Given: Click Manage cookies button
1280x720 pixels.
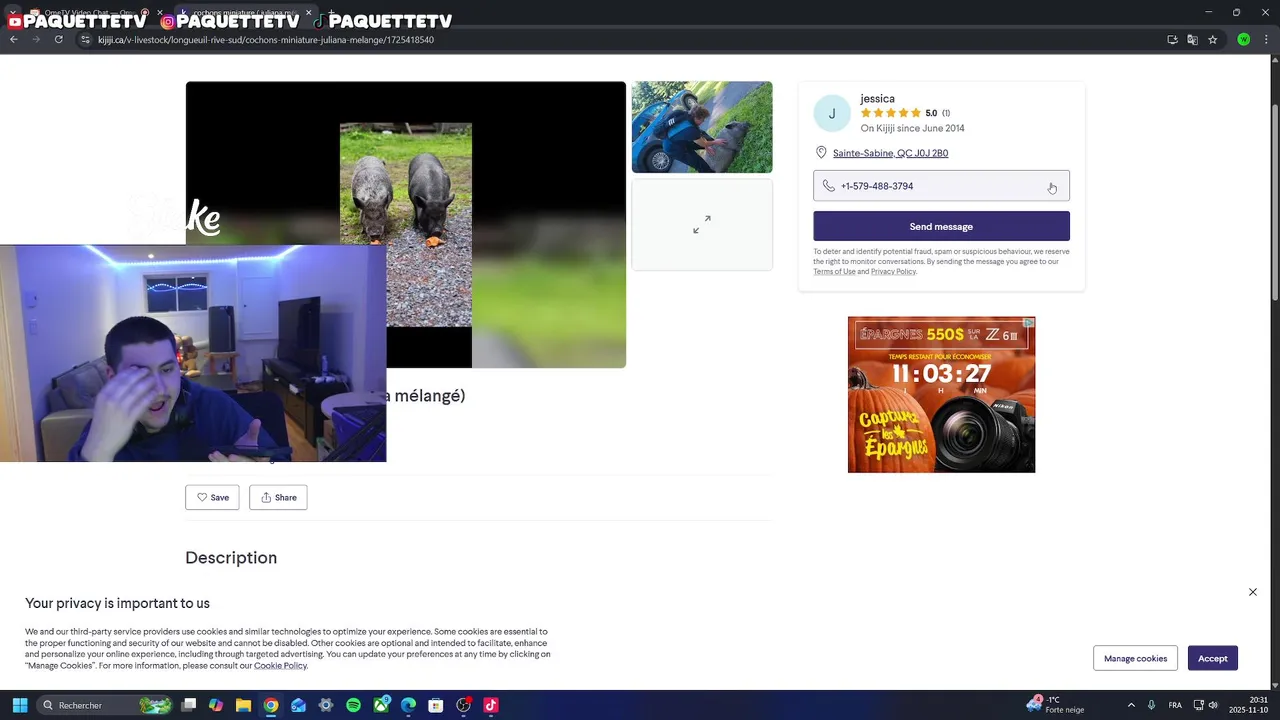Looking at the screenshot, I should pos(1135,658).
